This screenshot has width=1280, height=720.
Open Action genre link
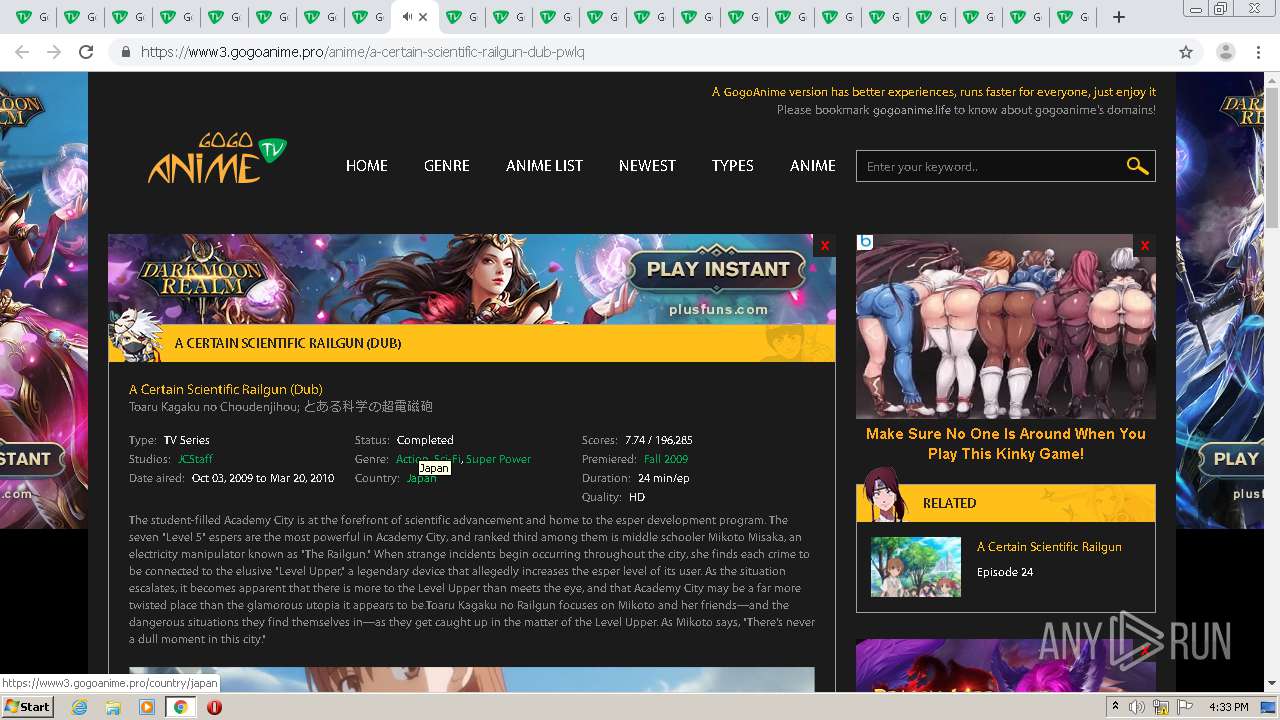411,459
